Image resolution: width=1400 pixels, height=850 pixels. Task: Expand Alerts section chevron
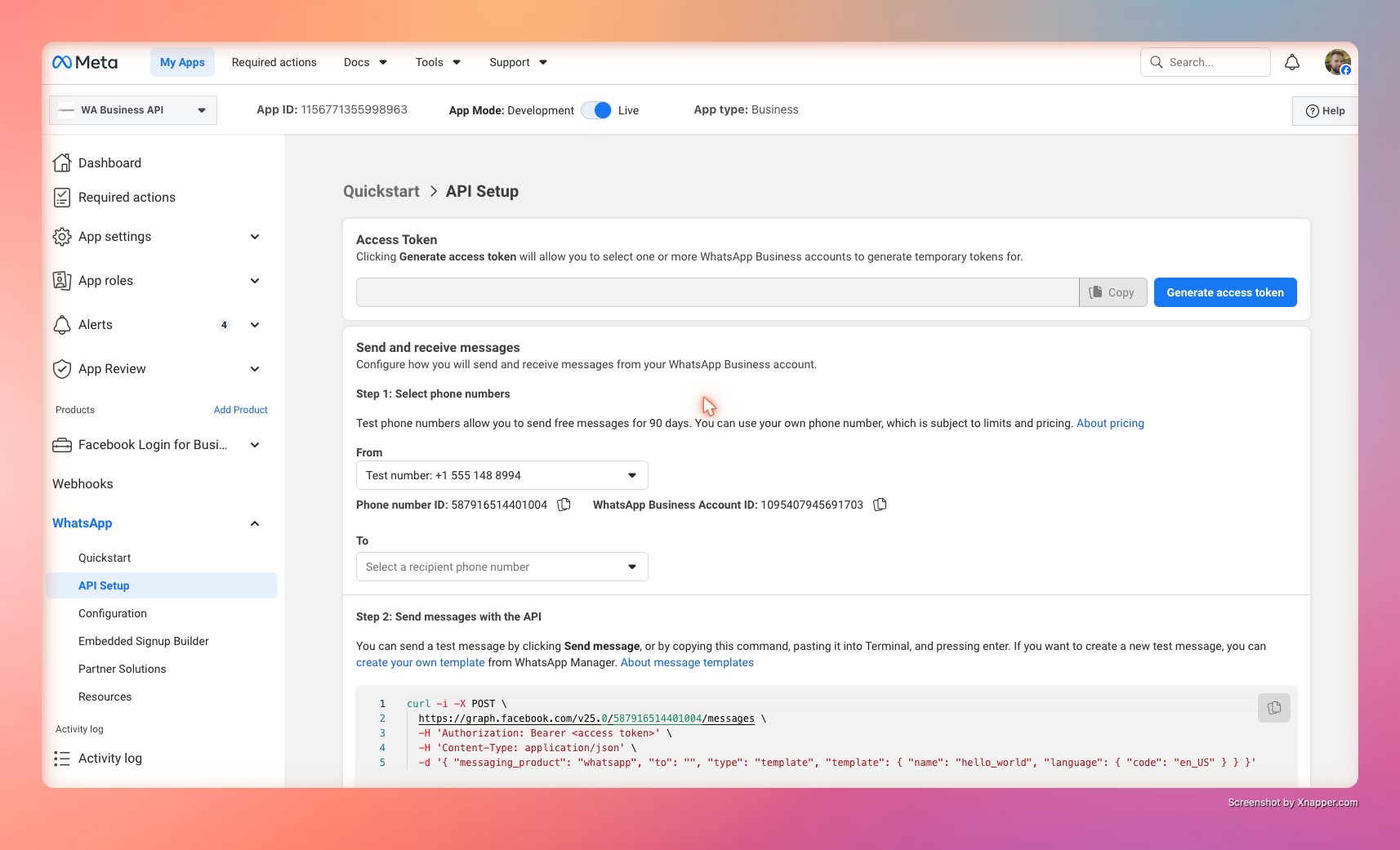pos(255,324)
